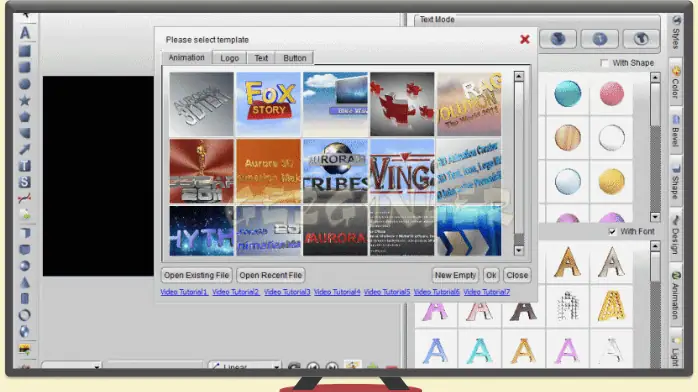Open Video Tutorial2 link
Viewport: 698px width, 392px height.
(x=235, y=292)
